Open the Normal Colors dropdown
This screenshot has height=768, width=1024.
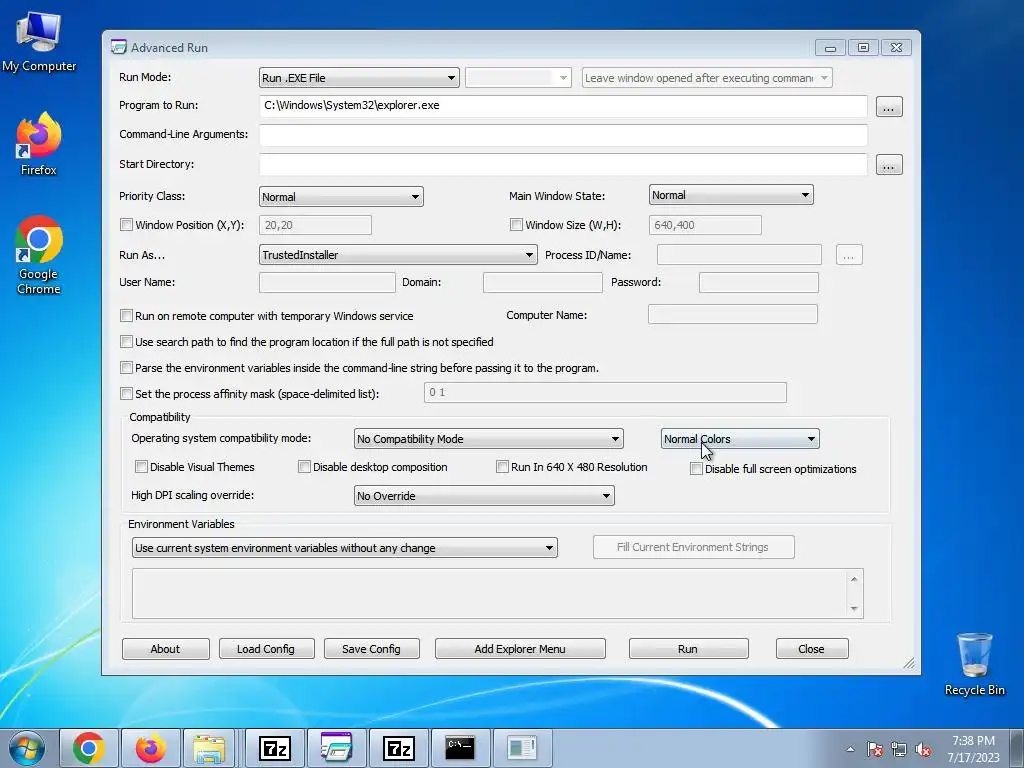[x=740, y=439]
